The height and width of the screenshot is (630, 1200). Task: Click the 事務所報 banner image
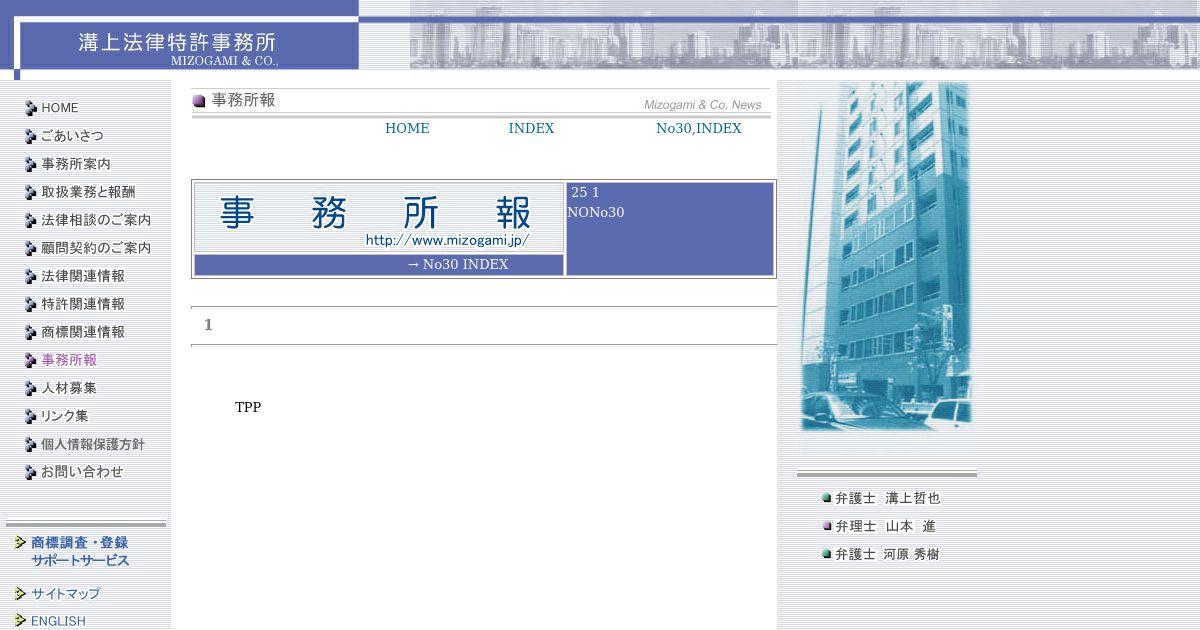click(379, 217)
